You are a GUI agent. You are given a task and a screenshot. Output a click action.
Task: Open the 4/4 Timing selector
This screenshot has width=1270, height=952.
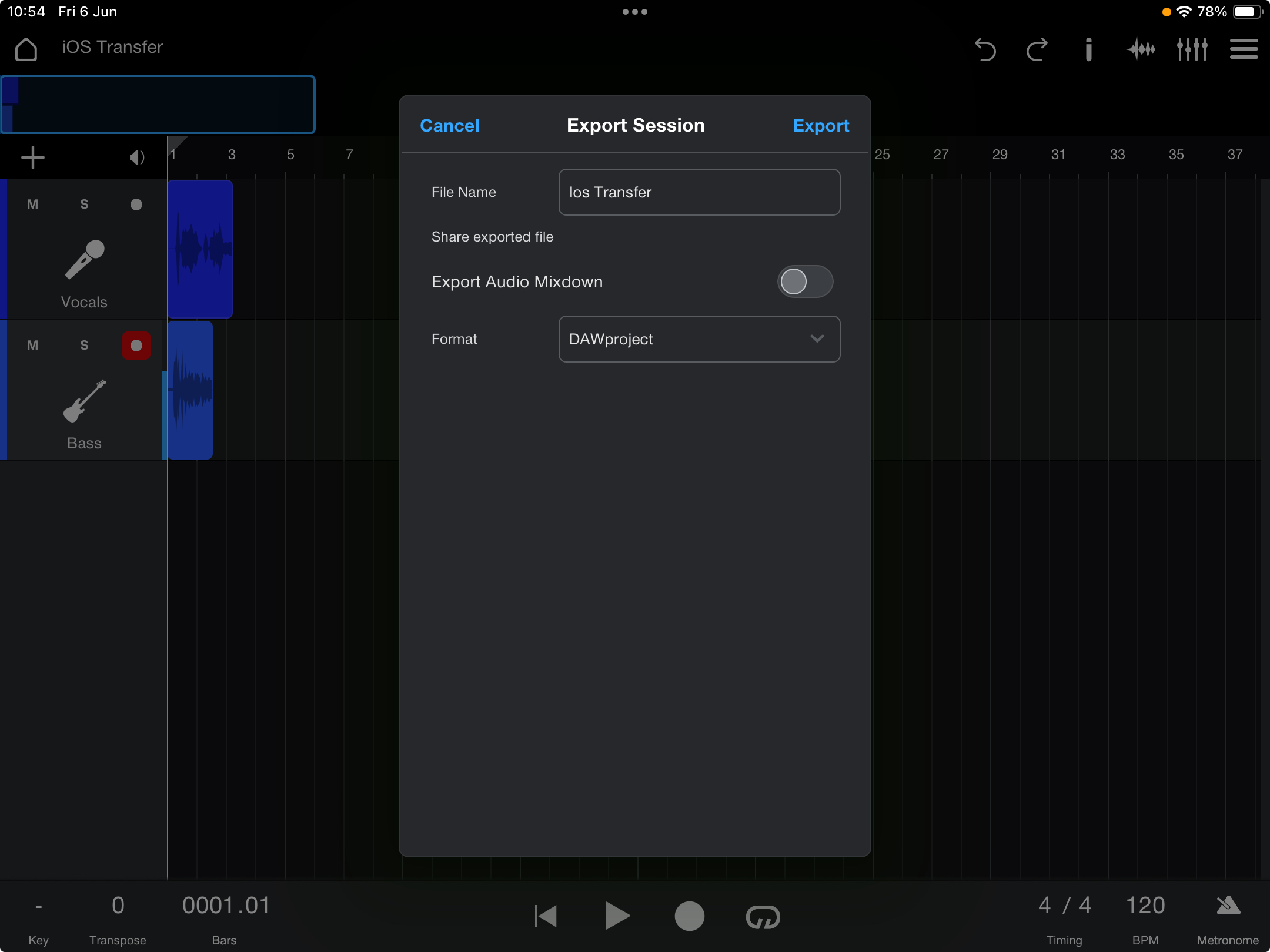pos(1064,906)
